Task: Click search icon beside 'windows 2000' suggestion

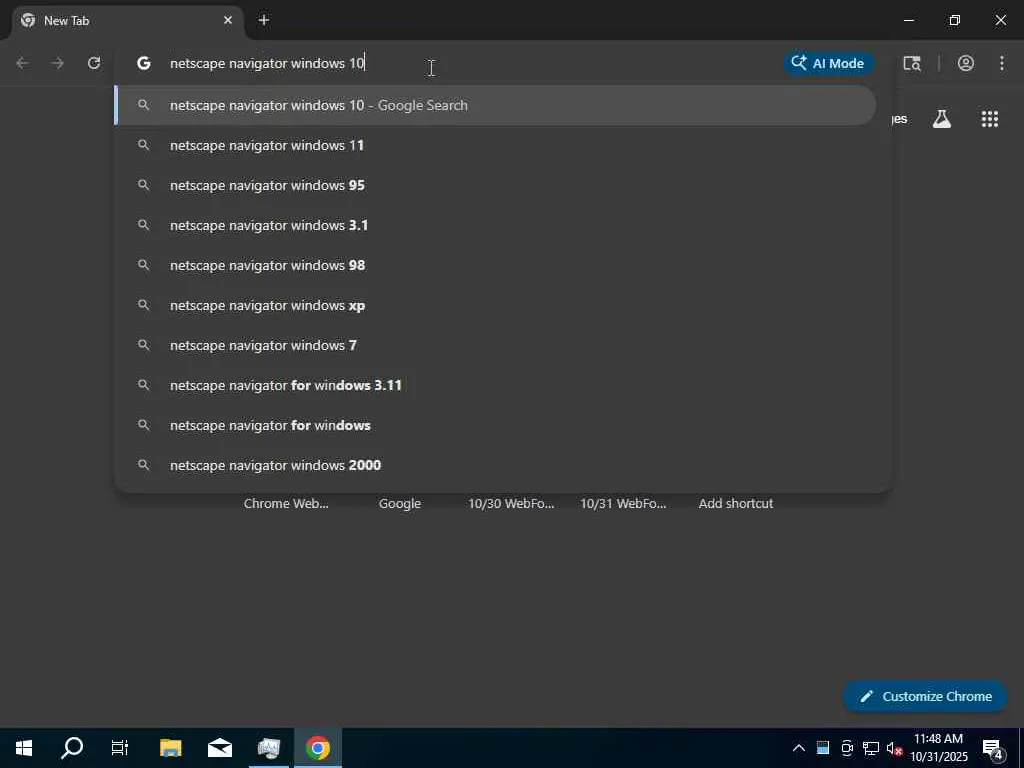Action: (x=144, y=465)
